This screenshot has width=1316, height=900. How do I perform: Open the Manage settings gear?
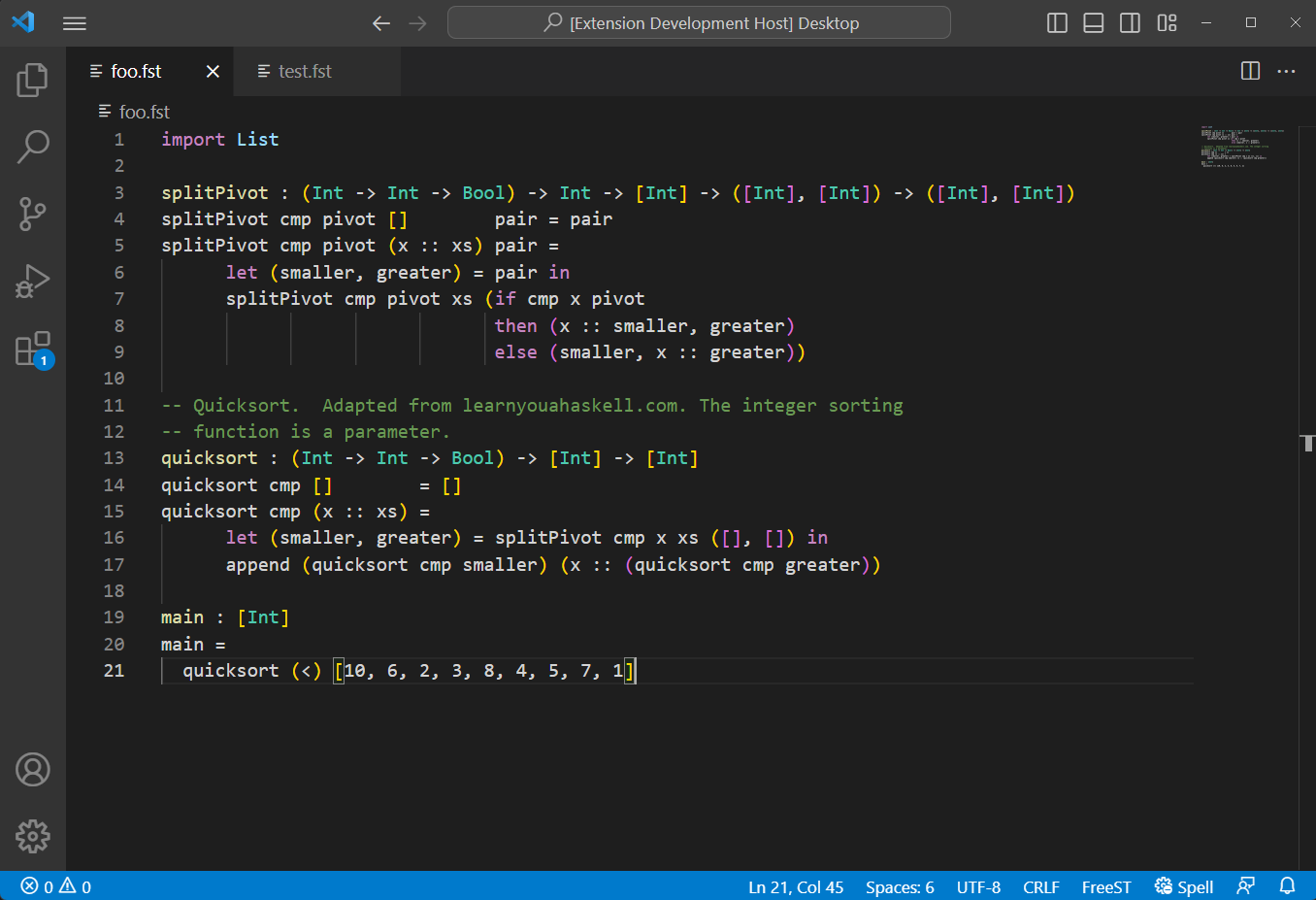pyautogui.click(x=32, y=836)
